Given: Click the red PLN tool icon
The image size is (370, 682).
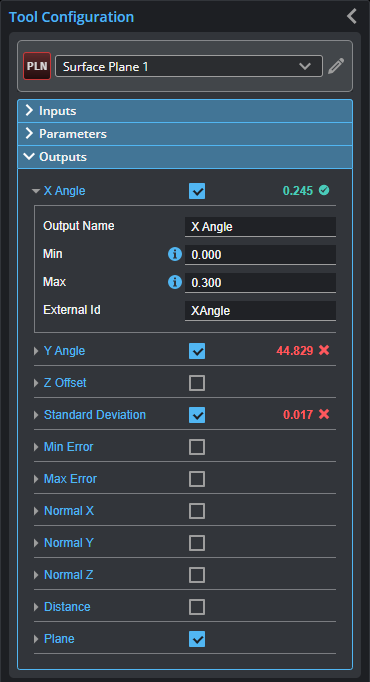Looking at the screenshot, I should click(37, 66).
